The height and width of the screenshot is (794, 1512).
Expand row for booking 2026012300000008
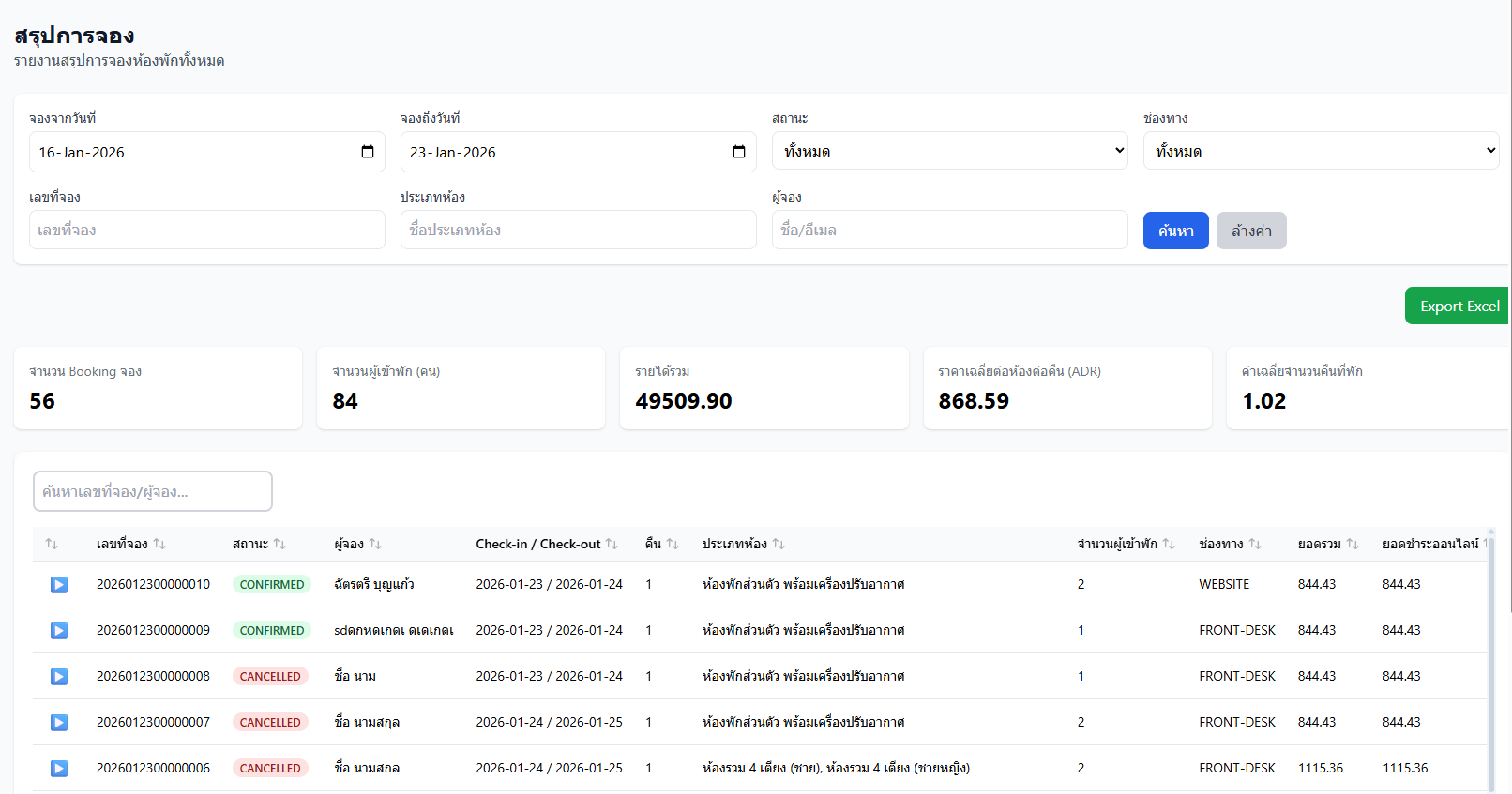(59, 677)
